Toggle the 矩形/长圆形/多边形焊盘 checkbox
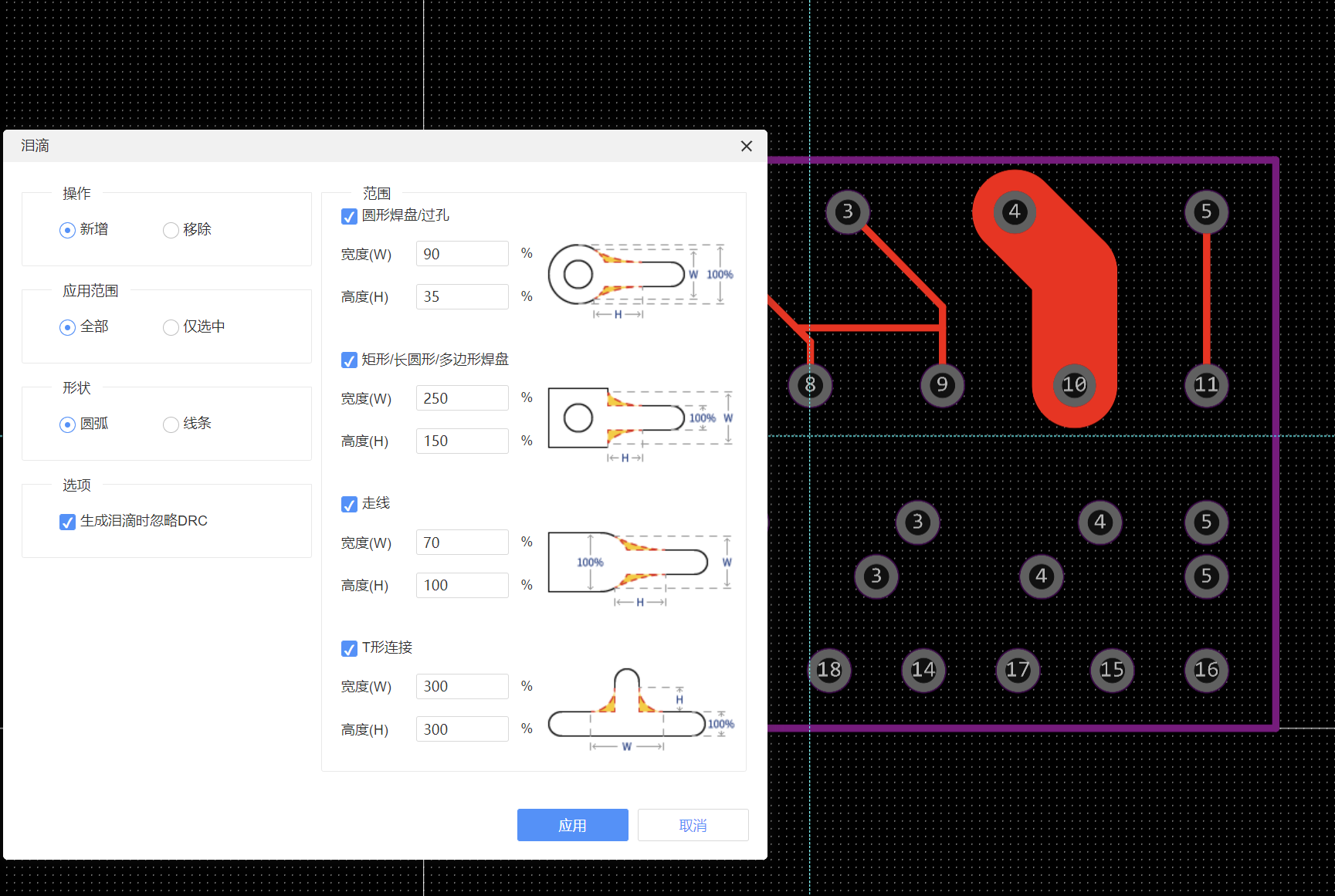 [x=349, y=360]
